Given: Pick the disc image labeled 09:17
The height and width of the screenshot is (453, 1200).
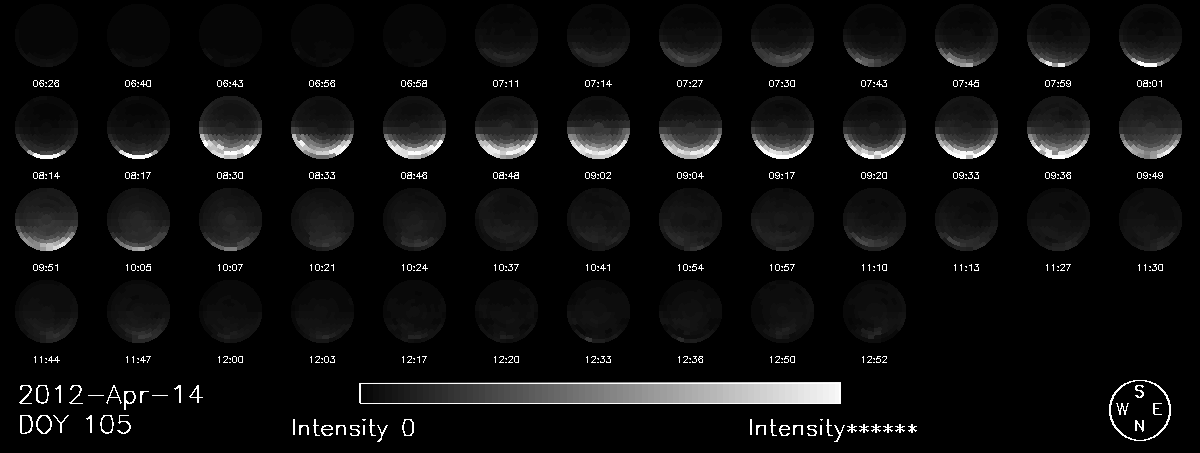Looking at the screenshot, I should 783,129.
